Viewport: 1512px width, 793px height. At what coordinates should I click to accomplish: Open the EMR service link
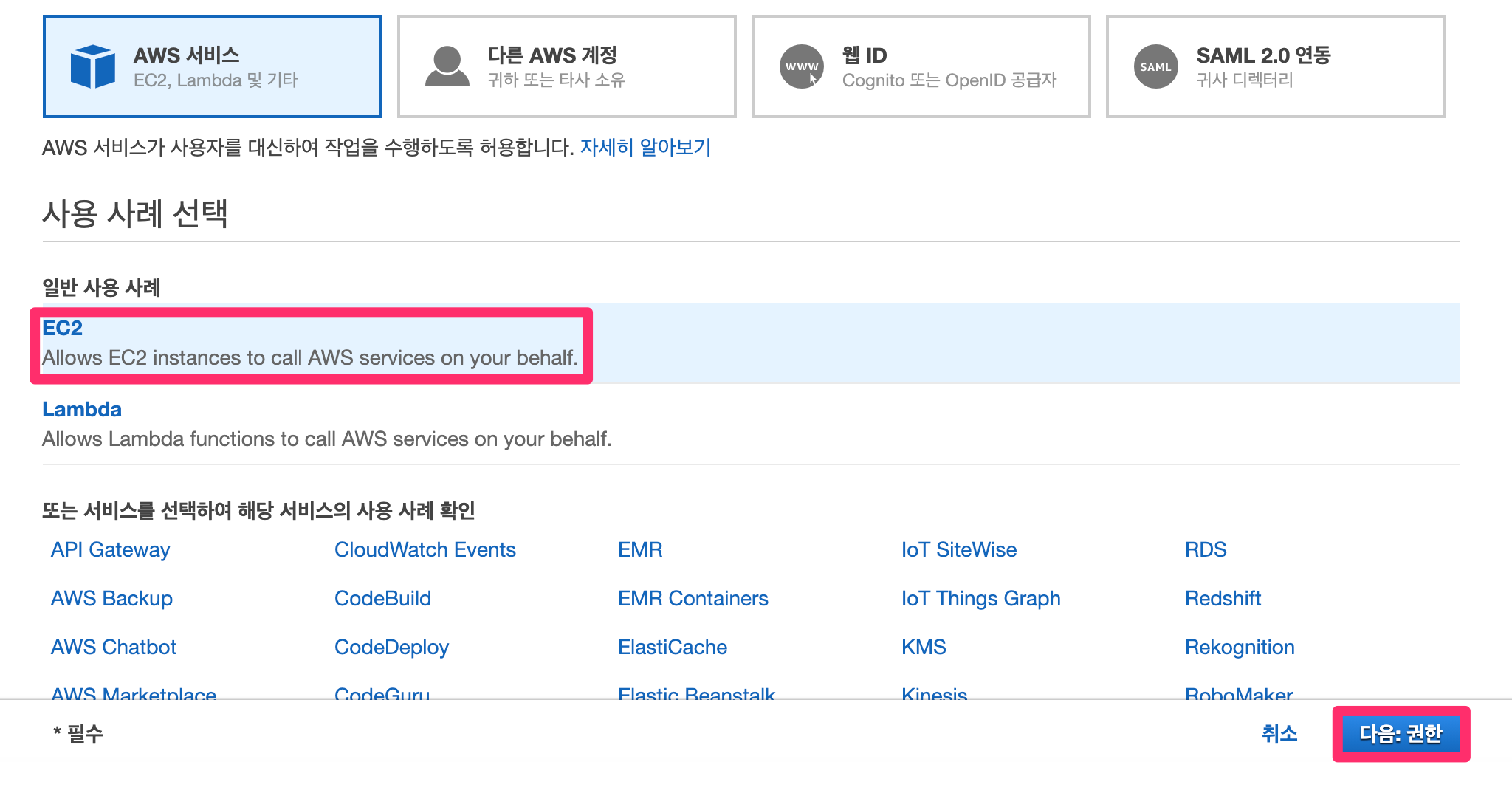coord(639,549)
